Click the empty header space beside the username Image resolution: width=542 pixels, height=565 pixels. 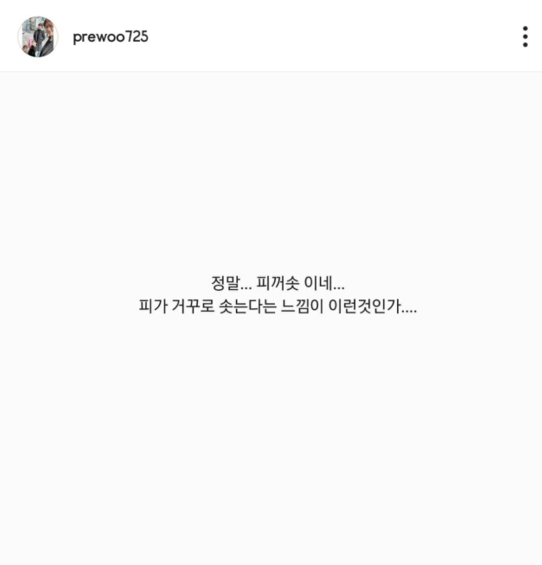(332, 36)
